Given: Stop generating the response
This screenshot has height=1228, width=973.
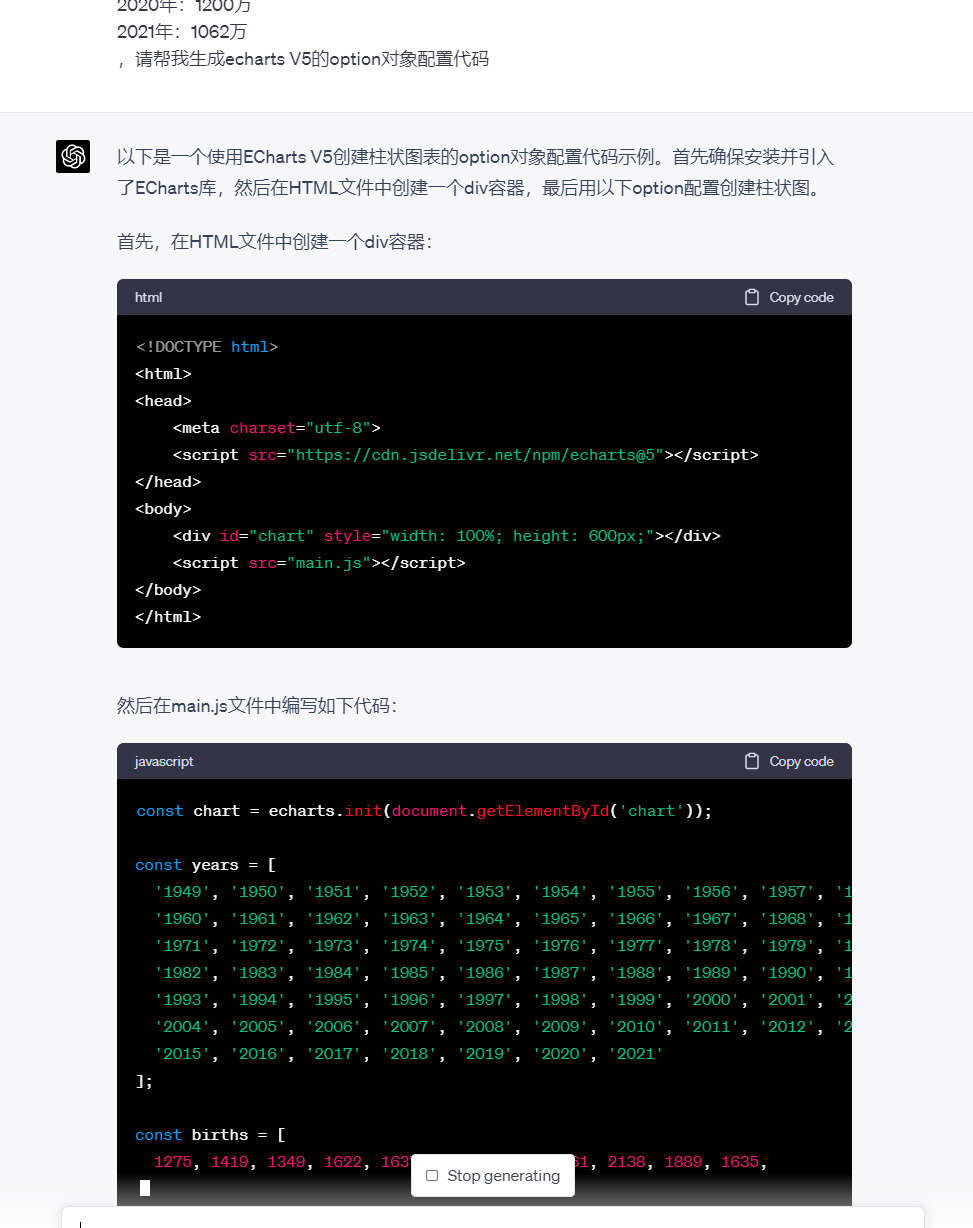Looking at the screenshot, I should (x=493, y=1176).
